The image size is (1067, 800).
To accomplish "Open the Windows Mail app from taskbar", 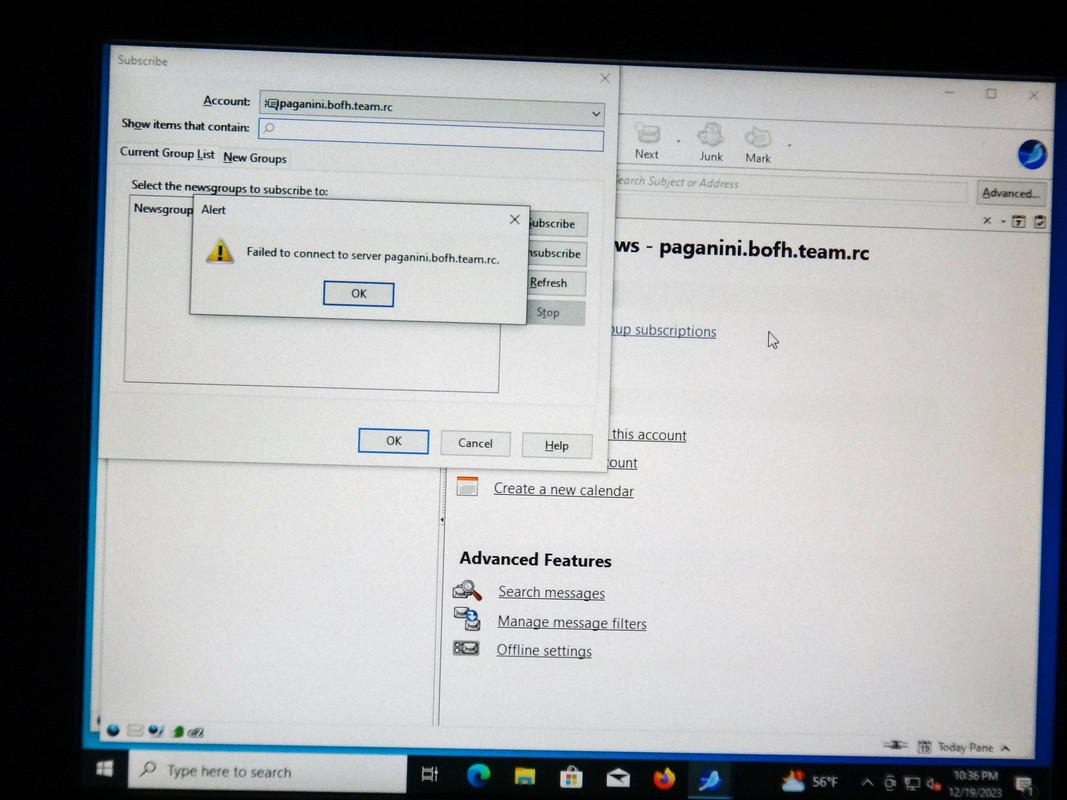I will pyautogui.click(x=617, y=778).
